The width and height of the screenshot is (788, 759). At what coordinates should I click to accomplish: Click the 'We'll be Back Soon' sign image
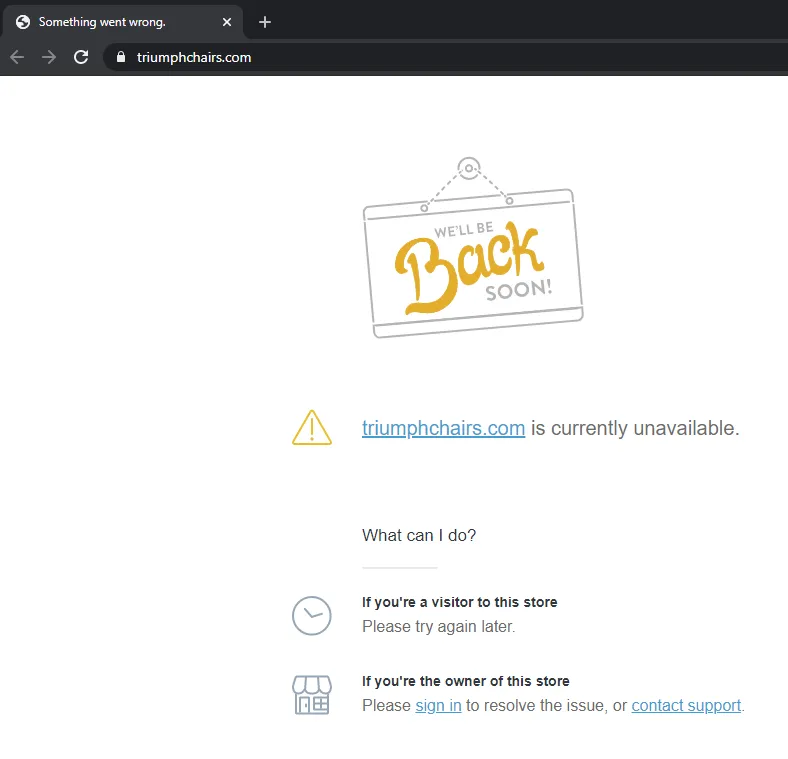[473, 248]
